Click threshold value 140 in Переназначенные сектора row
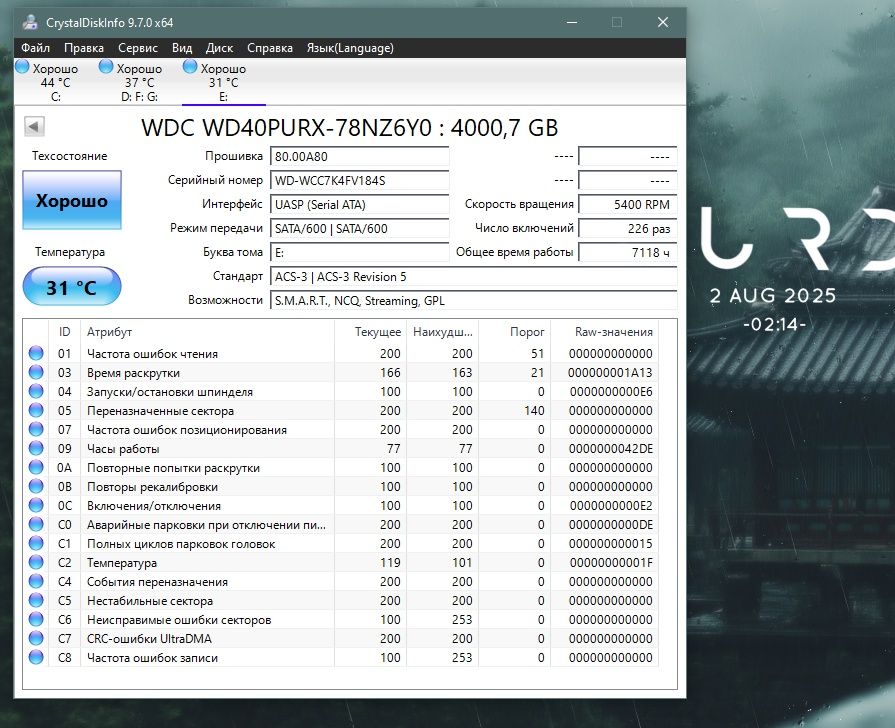Screen dimensions: 895x728 pyautogui.click(x=534, y=411)
